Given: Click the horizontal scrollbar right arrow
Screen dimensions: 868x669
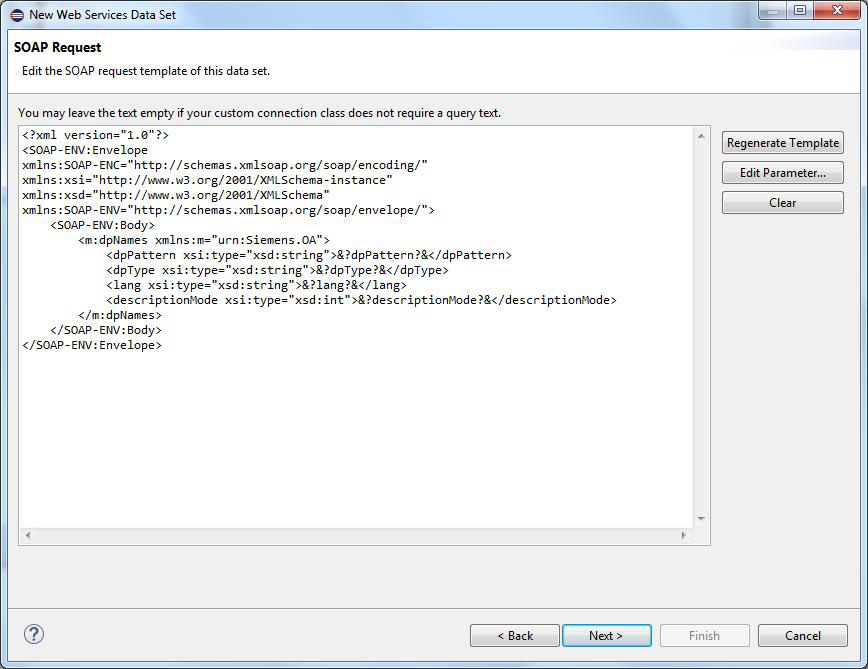Looking at the screenshot, I should 684,535.
